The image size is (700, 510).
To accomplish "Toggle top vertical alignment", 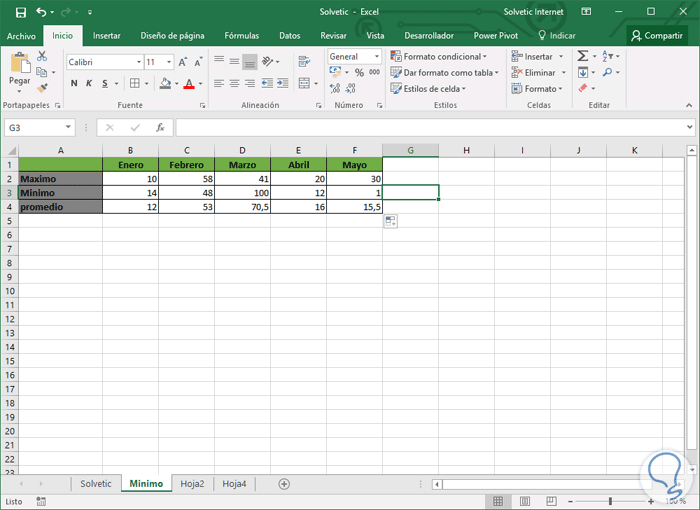I will pyautogui.click(x=219, y=60).
